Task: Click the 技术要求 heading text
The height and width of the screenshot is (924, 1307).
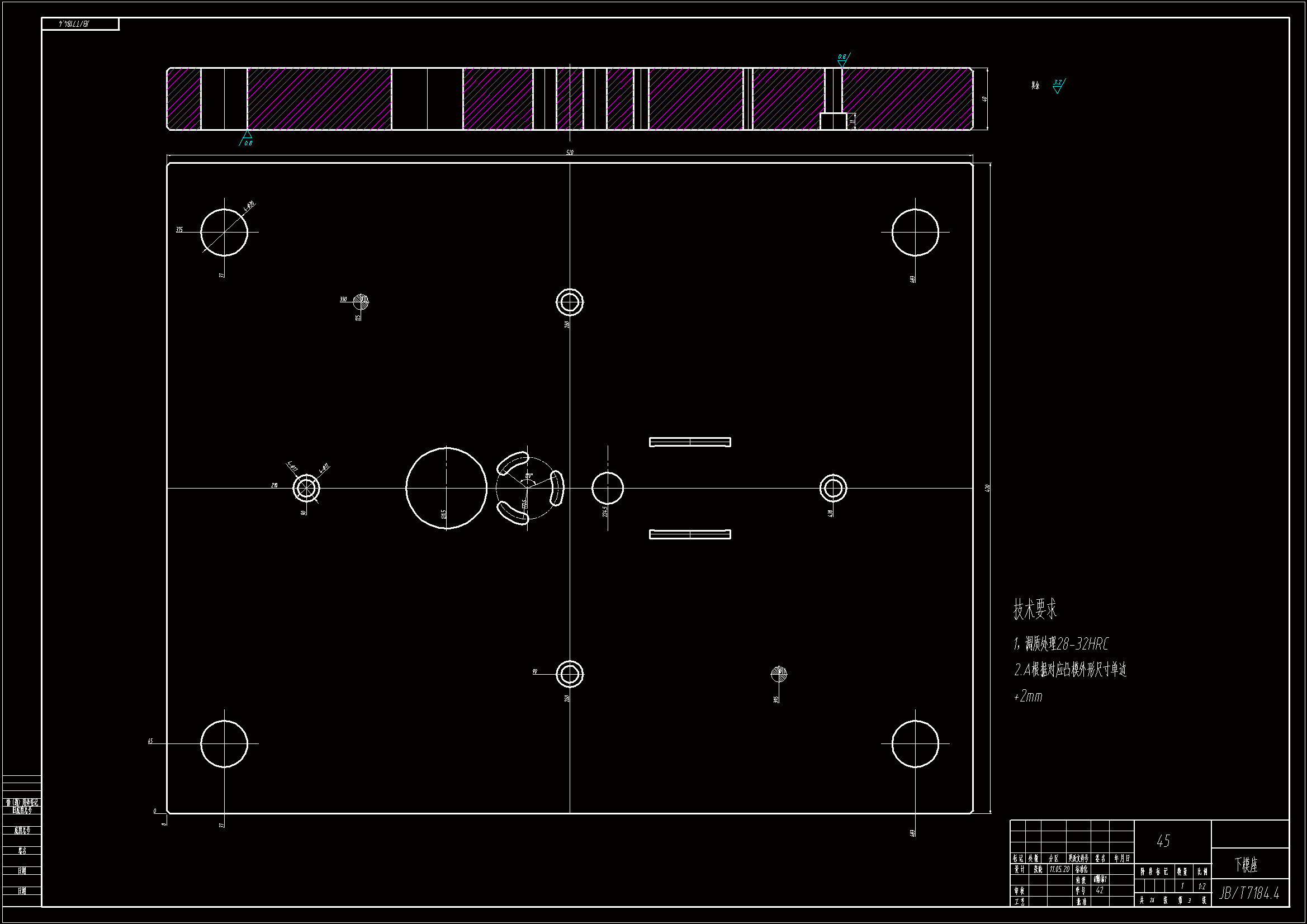Action: (1034, 609)
